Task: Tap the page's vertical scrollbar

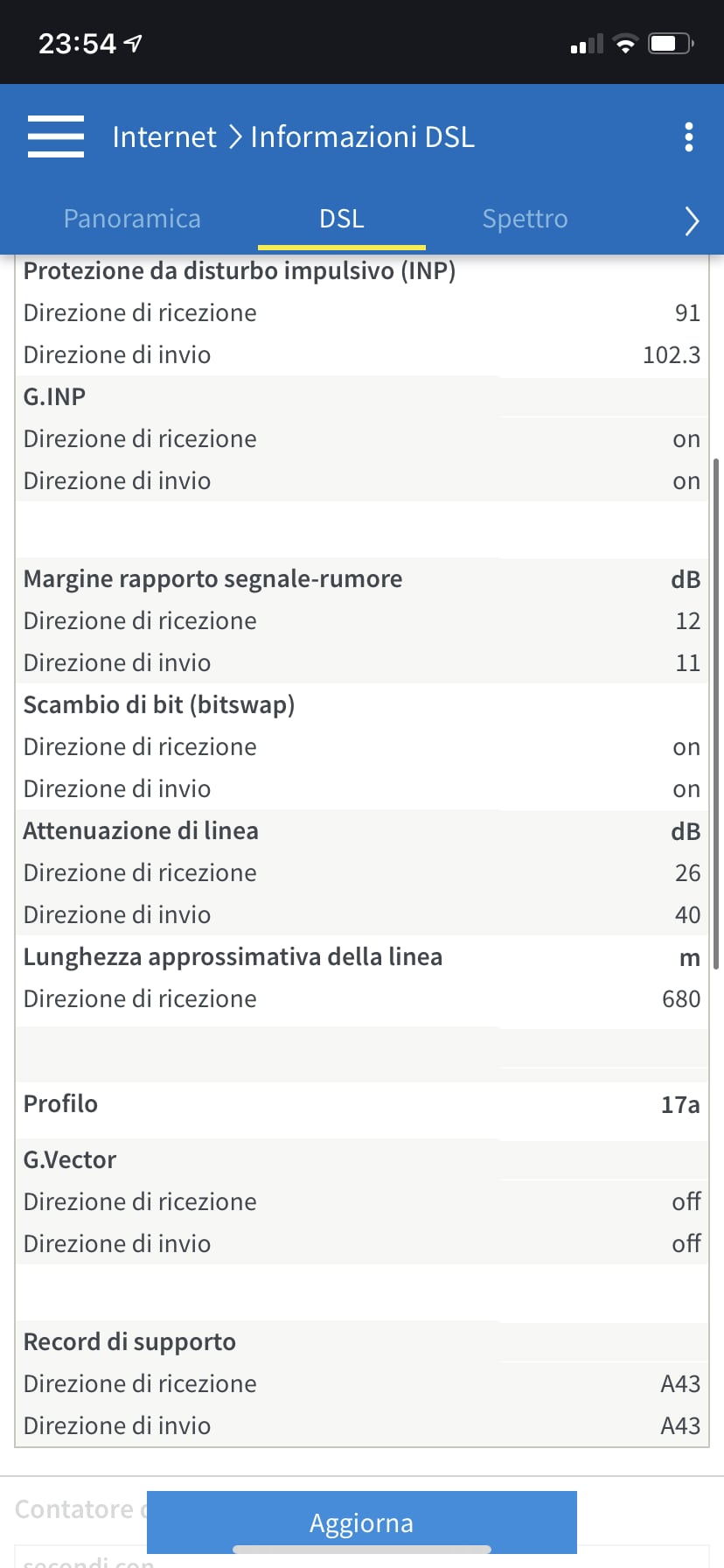Action: [x=717, y=713]
